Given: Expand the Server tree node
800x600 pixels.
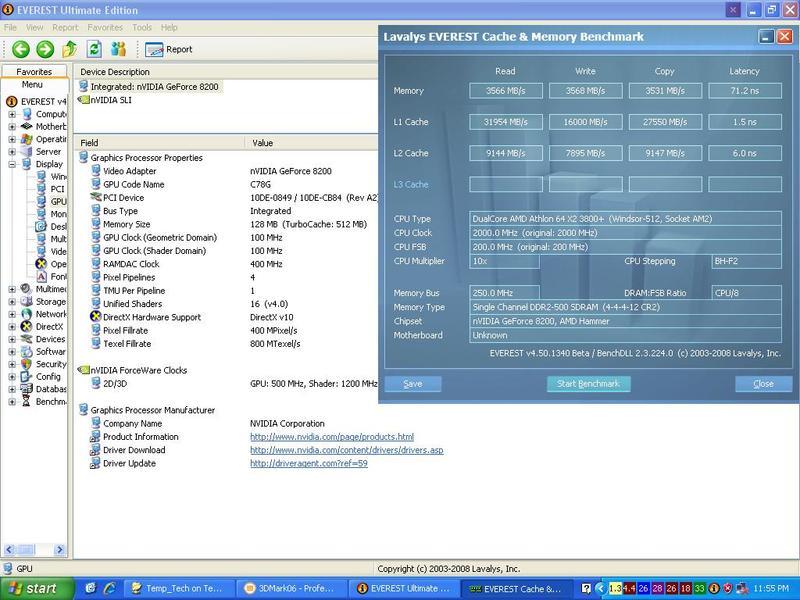Looking at the screenshot, I should 12,152.
